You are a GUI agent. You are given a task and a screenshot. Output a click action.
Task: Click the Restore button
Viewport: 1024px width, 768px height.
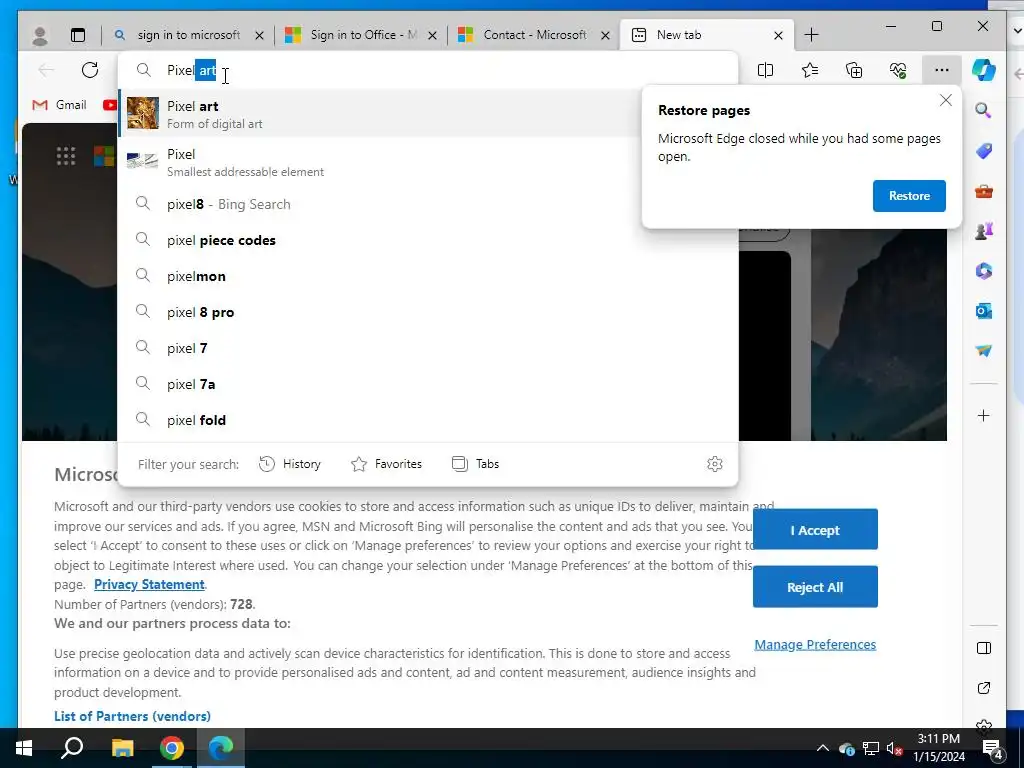pyautogui.click(x=909, y=196)
